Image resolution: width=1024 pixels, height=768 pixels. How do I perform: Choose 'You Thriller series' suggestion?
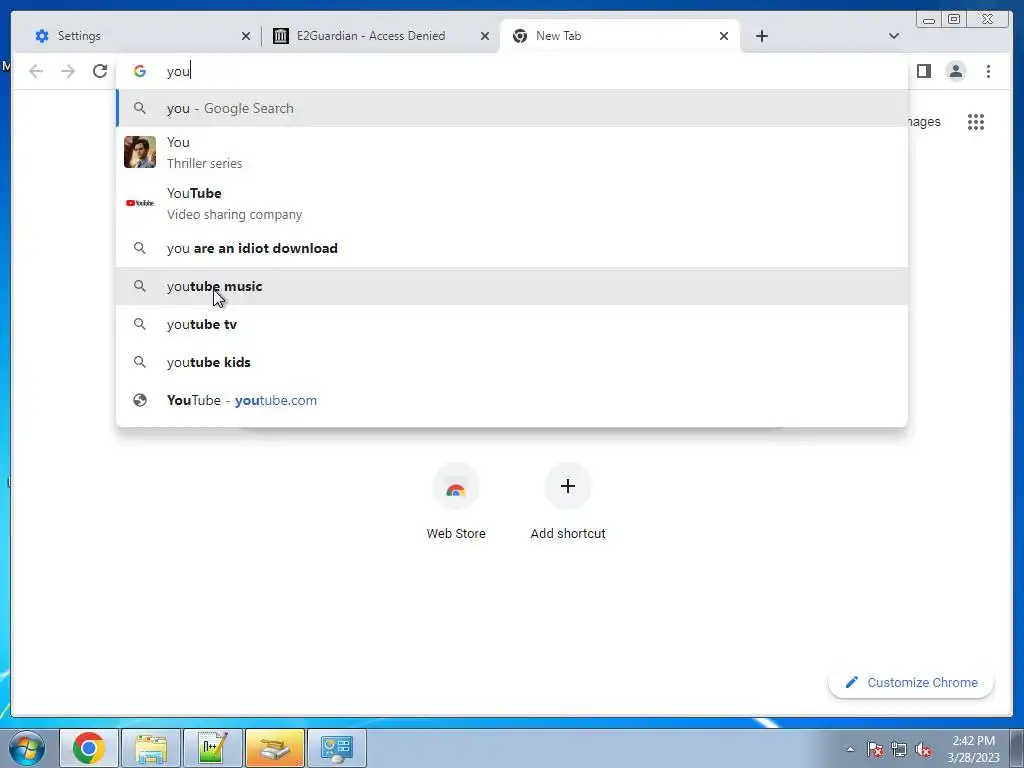pos(512,152)
